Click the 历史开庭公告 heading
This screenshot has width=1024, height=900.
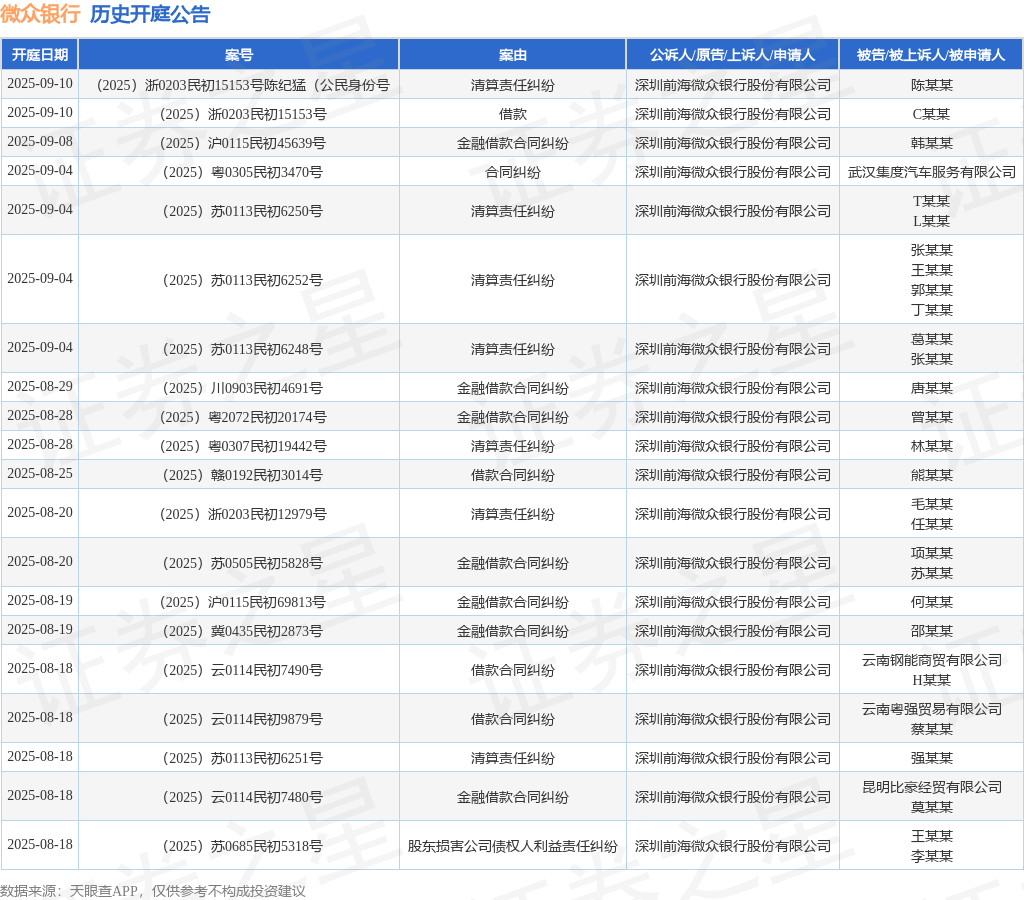(x=150, y=14)
